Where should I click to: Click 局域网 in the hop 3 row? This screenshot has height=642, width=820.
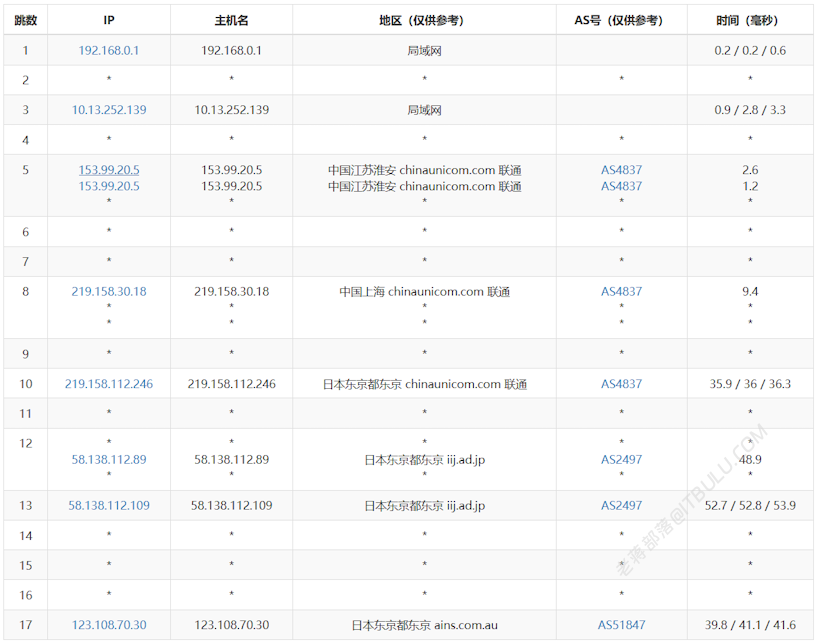coord(424,110)
